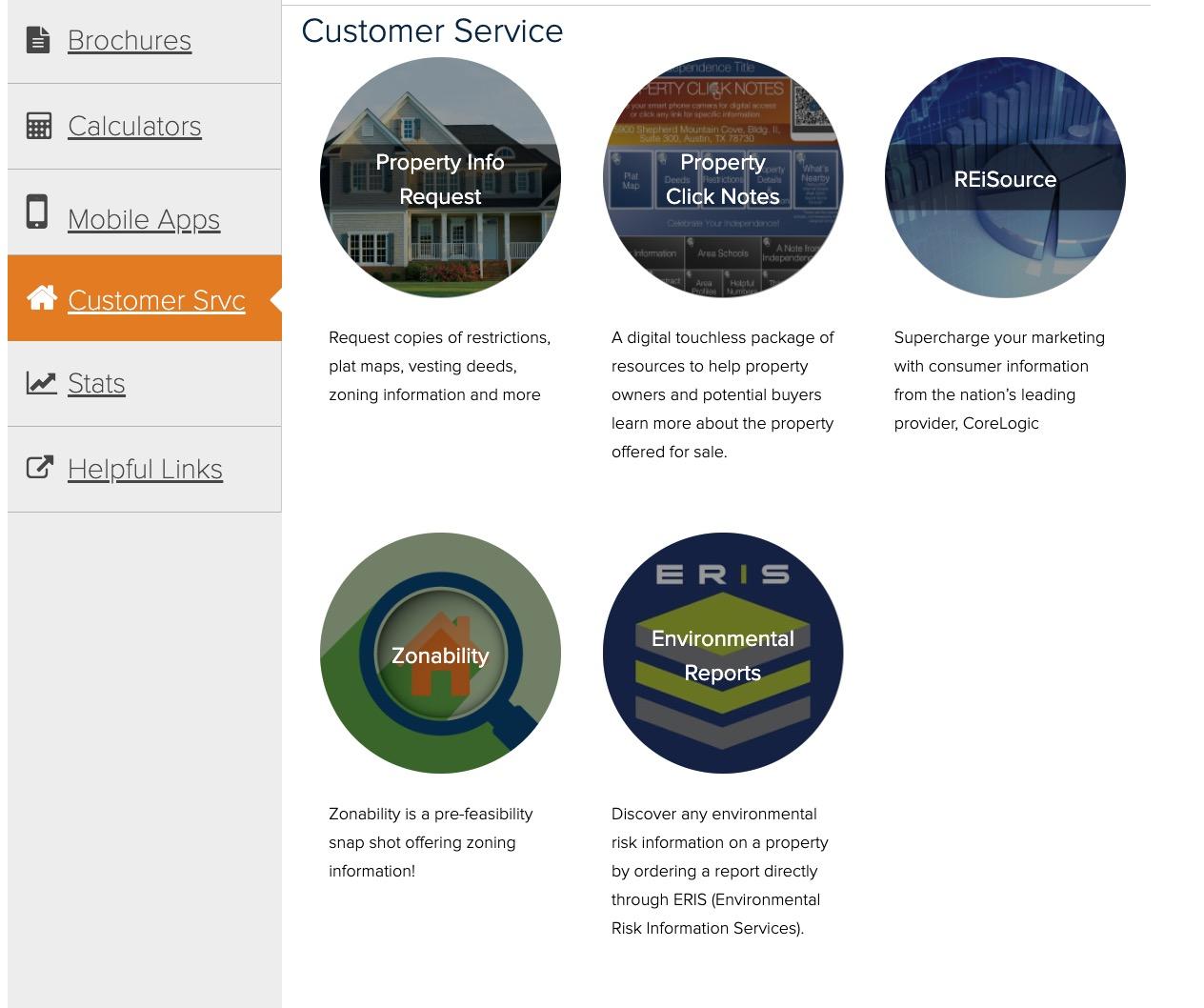Click the Customer Srvc house icon

[42, 297]
